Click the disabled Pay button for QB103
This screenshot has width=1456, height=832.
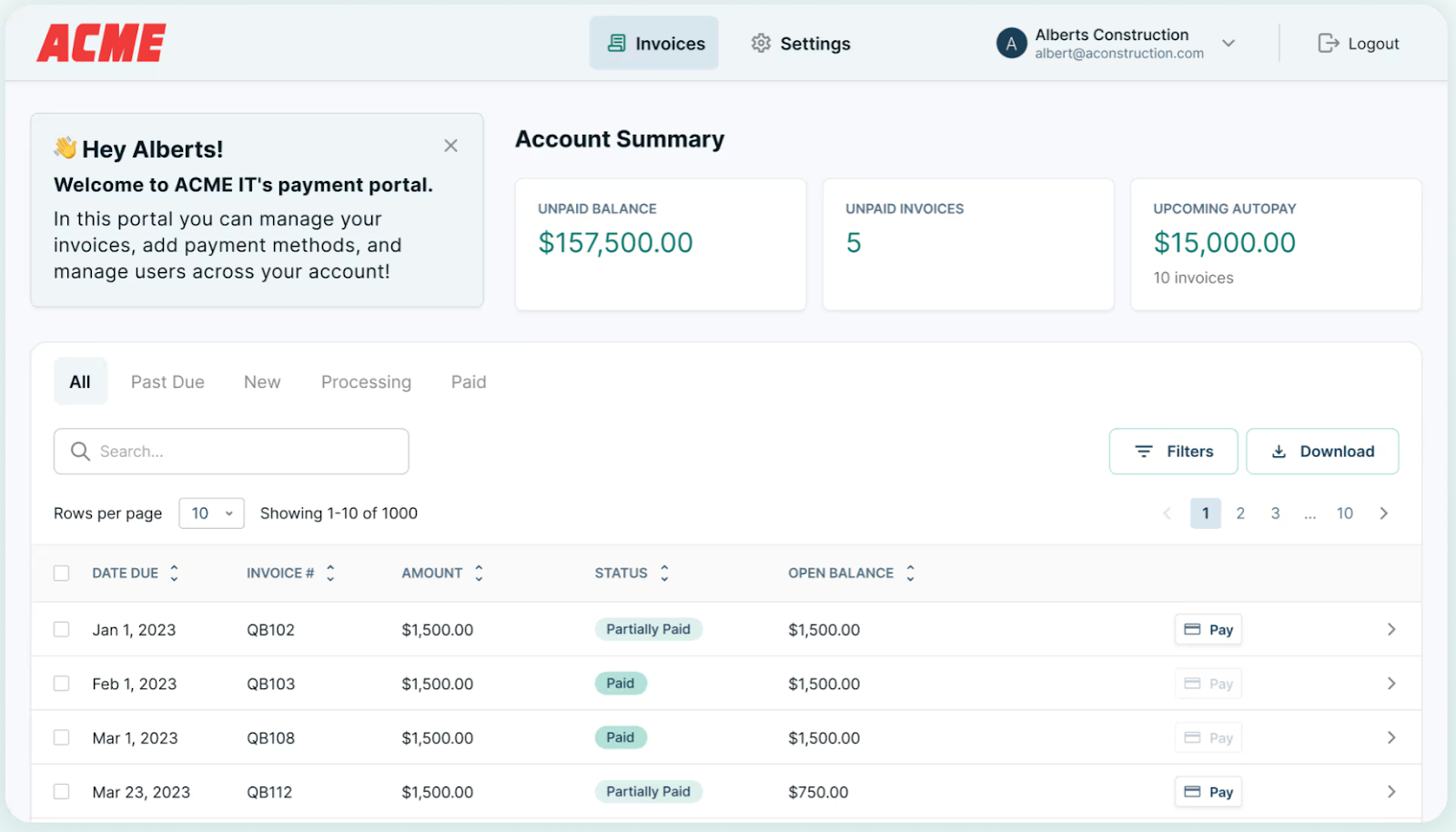pos(1208,684)
